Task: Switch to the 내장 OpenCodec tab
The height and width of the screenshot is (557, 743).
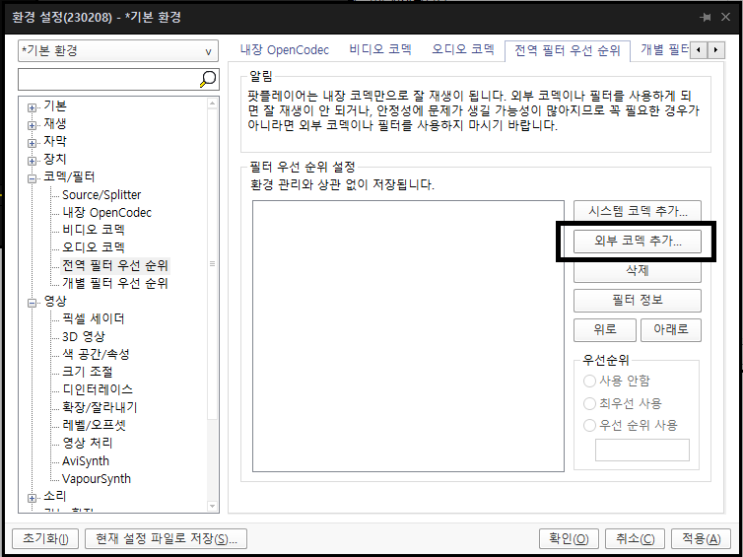Action: [x=284, y=50]
